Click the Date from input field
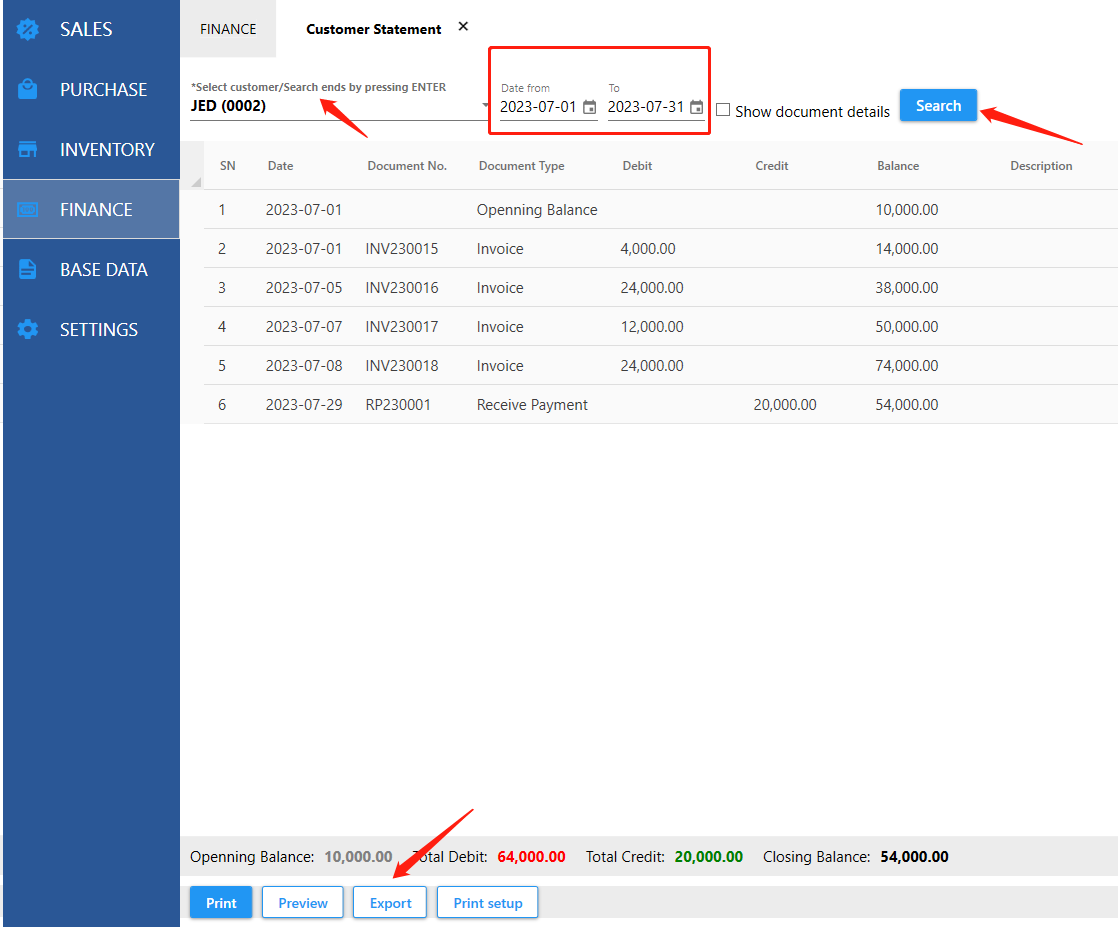The image size is (1118, 927). pos(538,107)
